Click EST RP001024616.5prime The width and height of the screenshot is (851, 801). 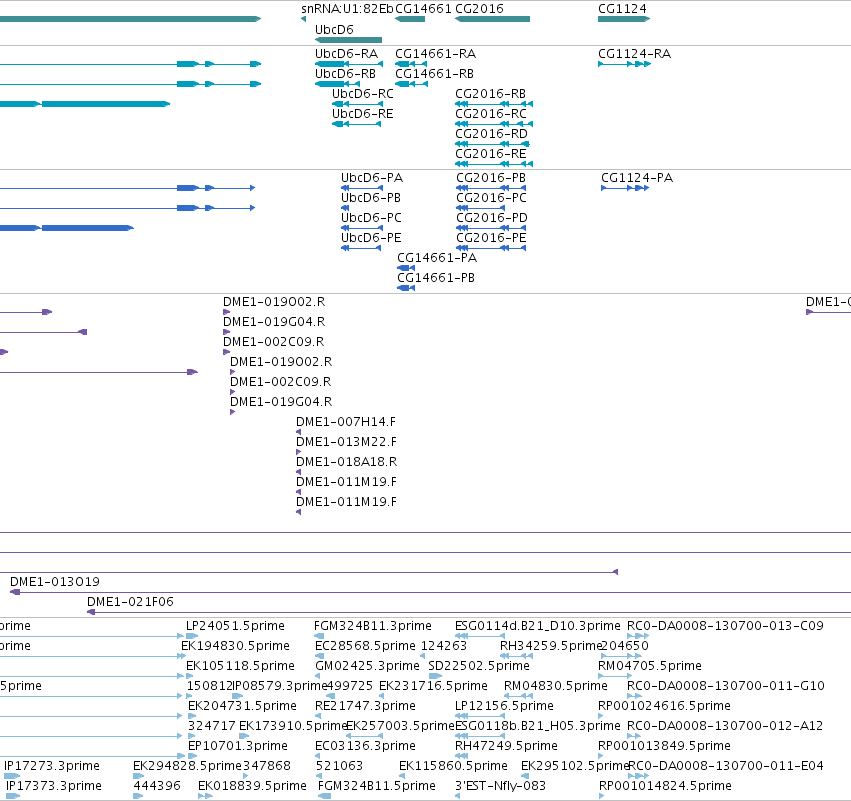[x=600, y=717]
